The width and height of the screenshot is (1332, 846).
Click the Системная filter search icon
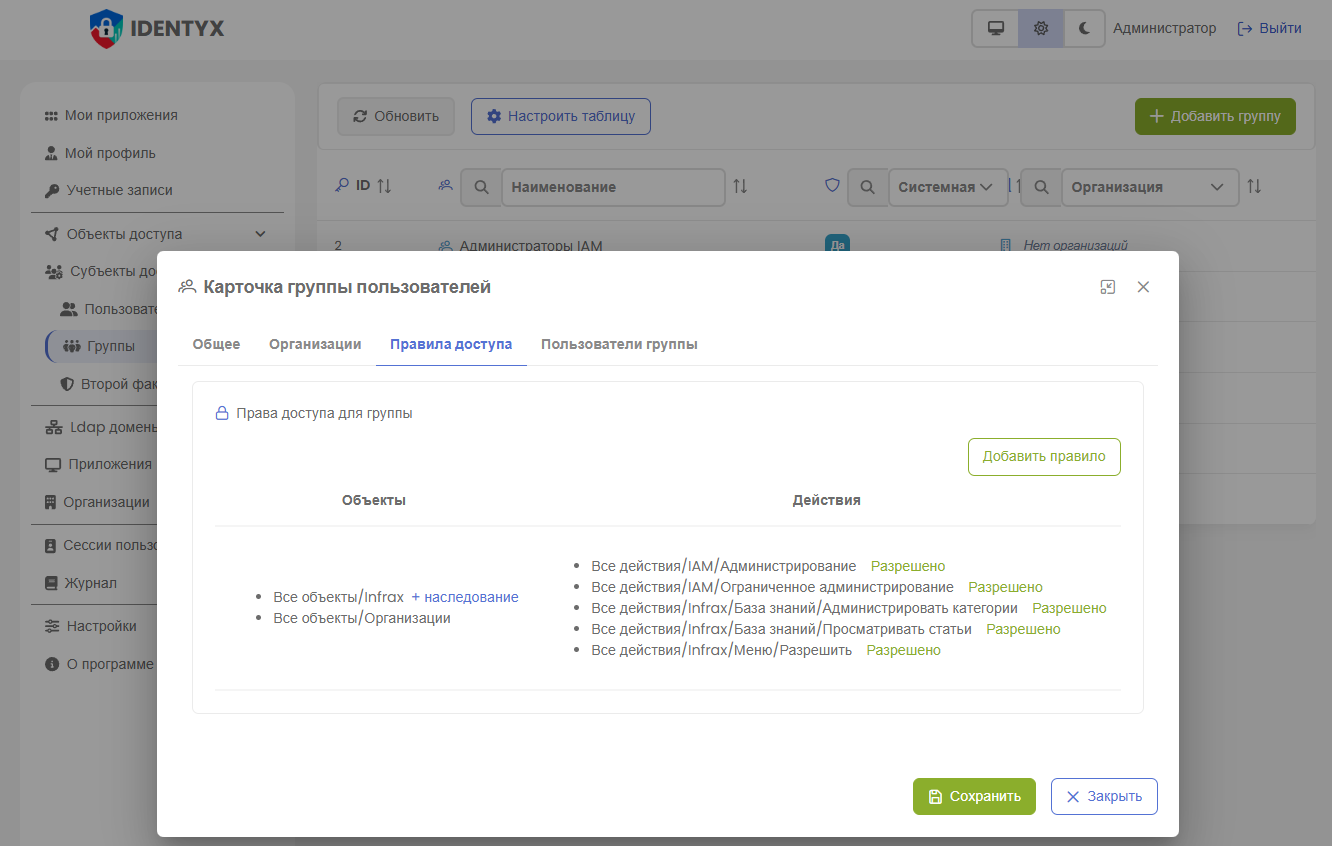pyautogui.click(x=867, y=187)
